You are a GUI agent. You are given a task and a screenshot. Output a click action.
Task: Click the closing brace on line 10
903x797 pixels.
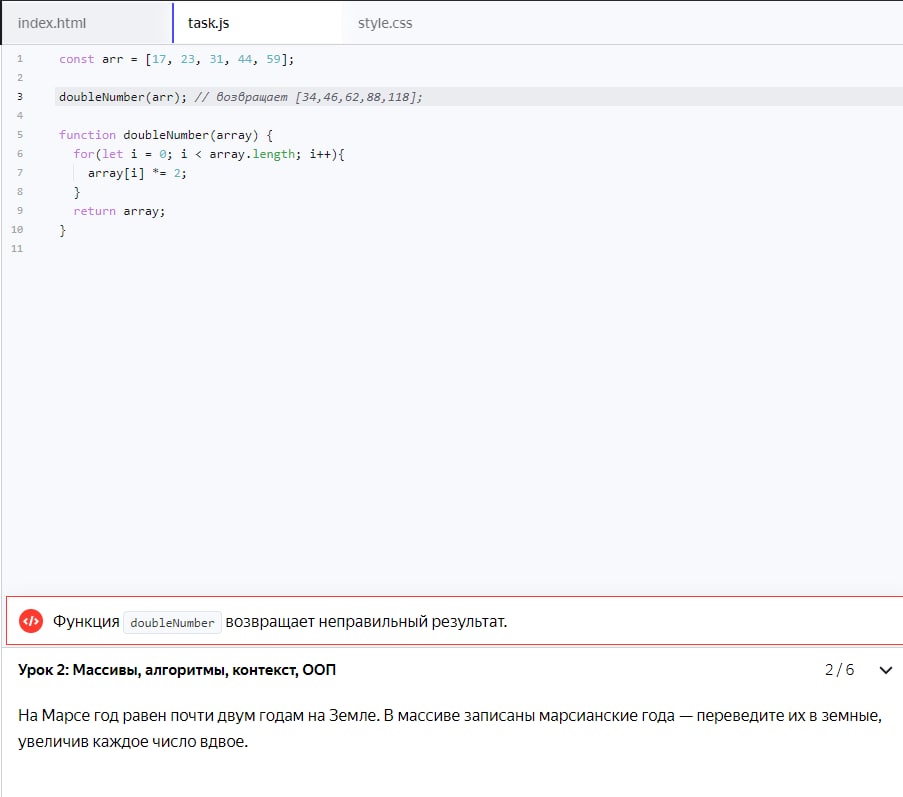coord(62,230)
